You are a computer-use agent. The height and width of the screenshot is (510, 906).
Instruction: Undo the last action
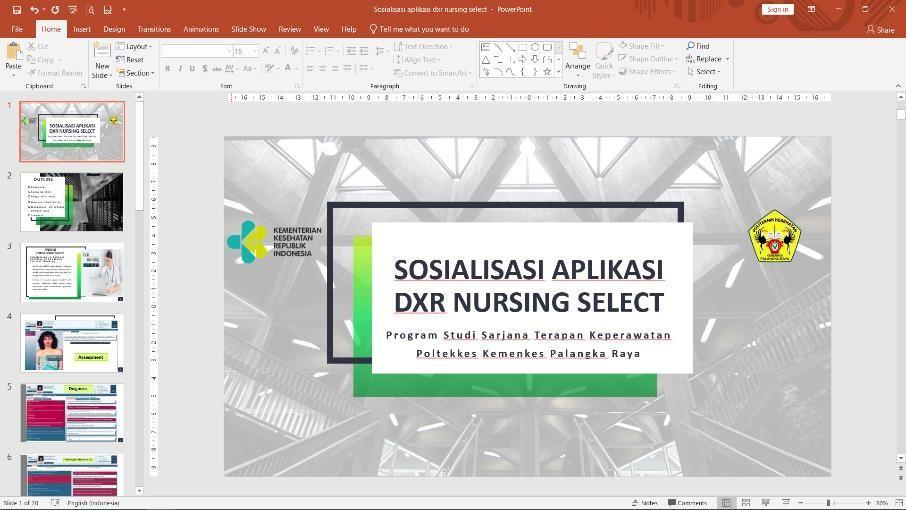pos(35,9)
